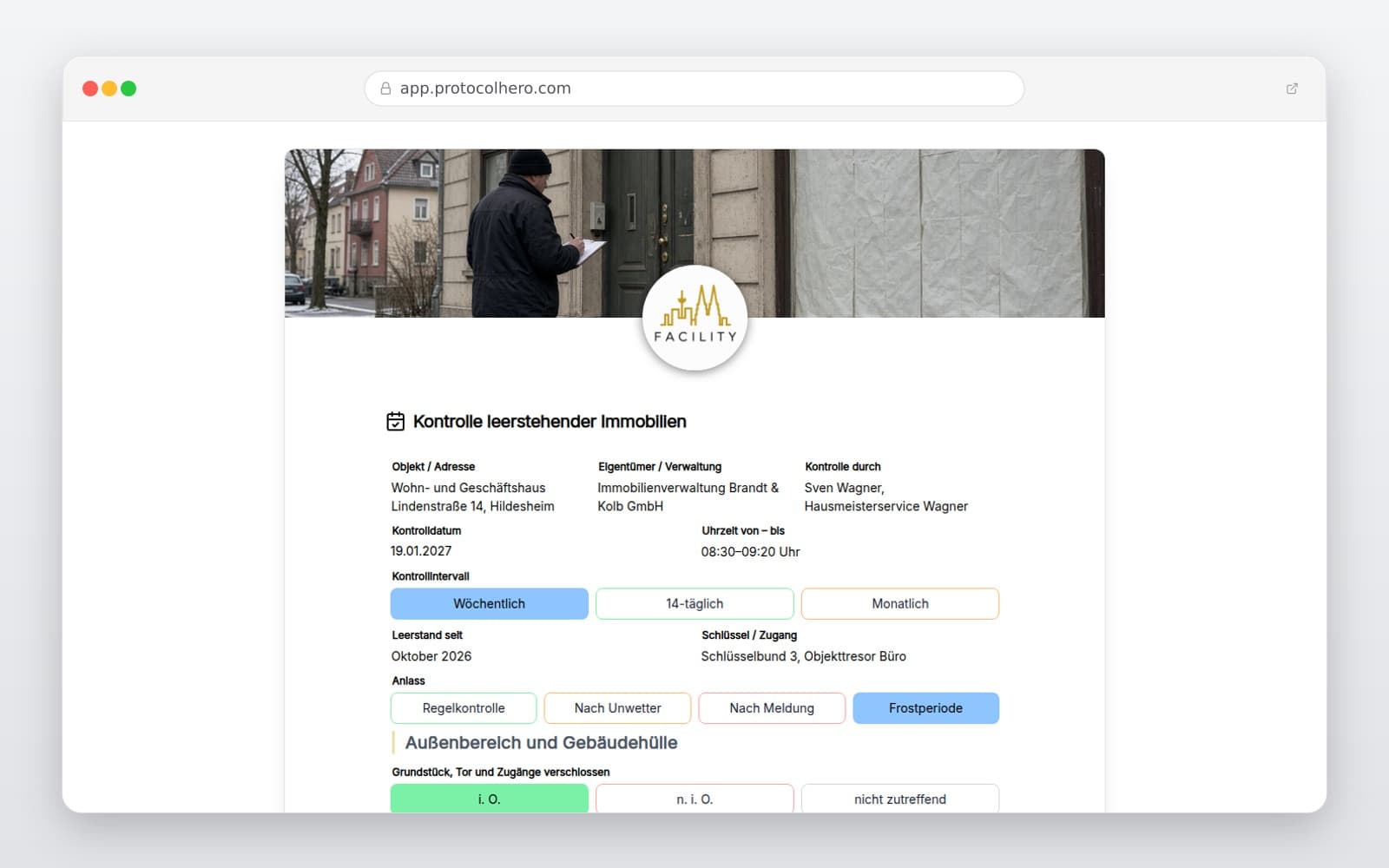Select the Wöchentlich interval option
Screen dimensions: 1389x868
[x=490, y=604]
